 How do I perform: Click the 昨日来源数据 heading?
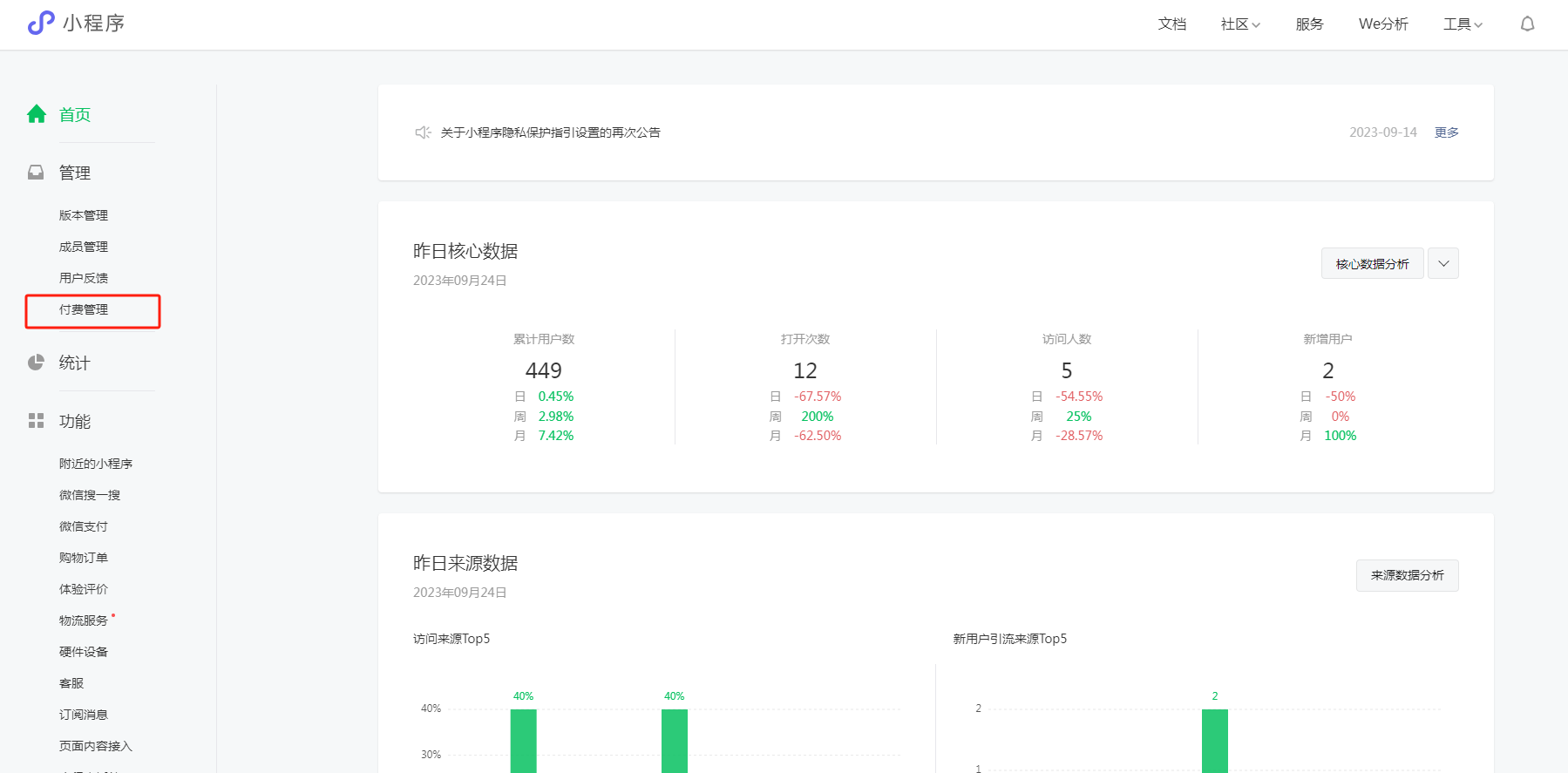click(x=465, y=563)
